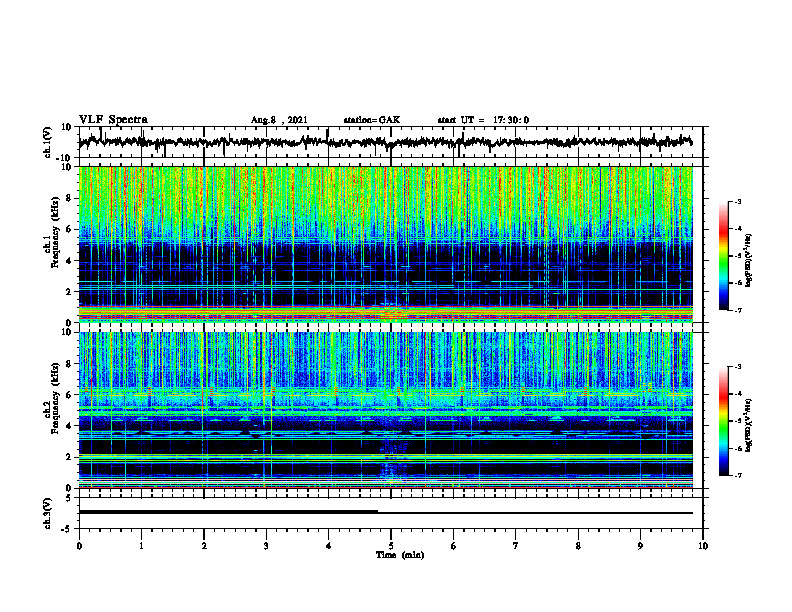Click the "Time (min)" axis label
This screenshot has height=612, width=792.
400,555
